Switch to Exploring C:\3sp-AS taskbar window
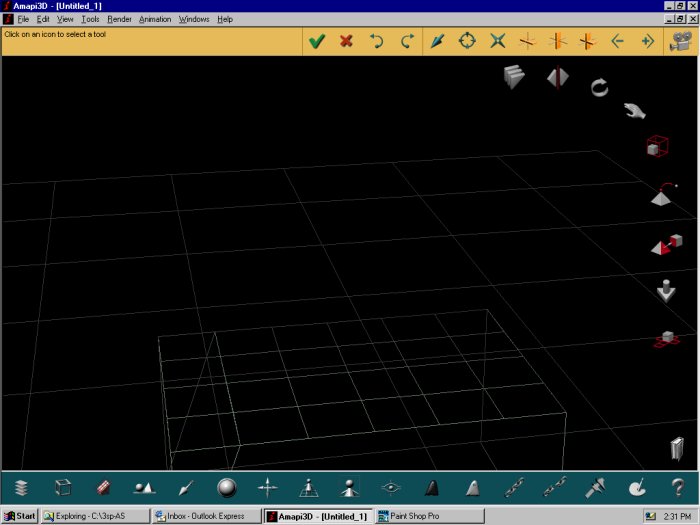Image resolution: width=700 pixels, height=525 pixels. [96, 516]
